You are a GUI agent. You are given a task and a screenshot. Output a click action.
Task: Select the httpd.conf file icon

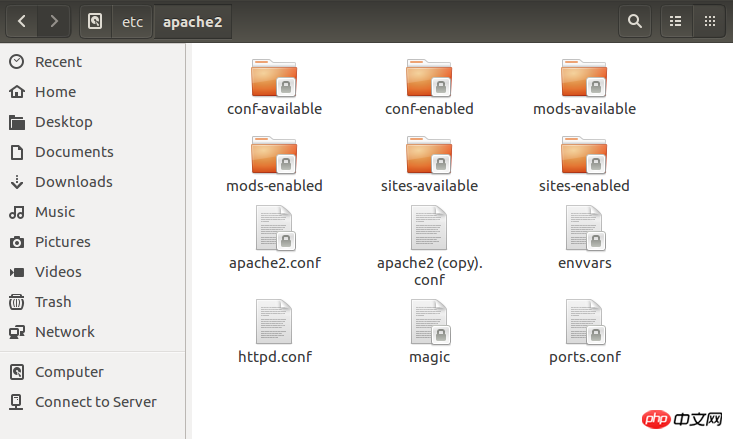point(274,322)
